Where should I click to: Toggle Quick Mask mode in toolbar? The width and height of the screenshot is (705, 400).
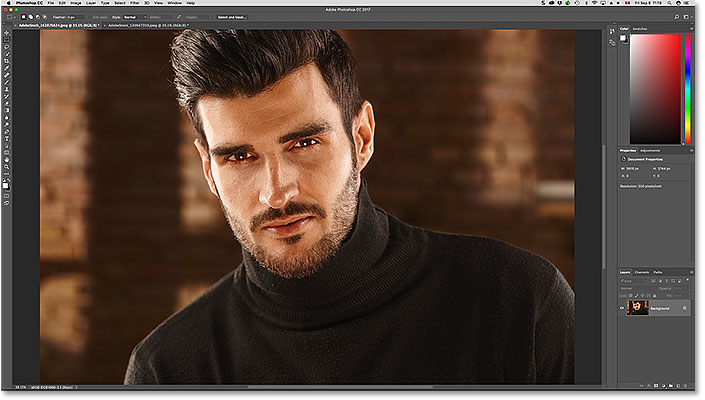[6, 196]
